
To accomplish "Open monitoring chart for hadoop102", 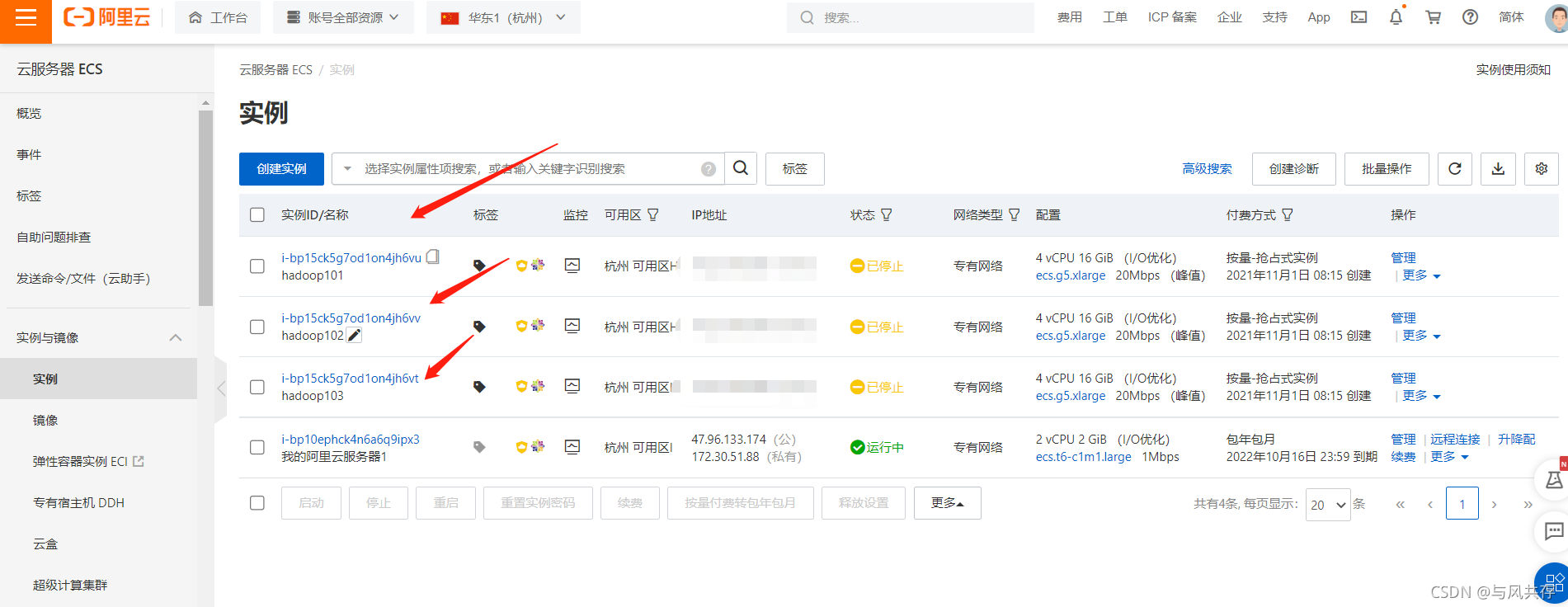I will pyautogui.click(x=572, y=326).
